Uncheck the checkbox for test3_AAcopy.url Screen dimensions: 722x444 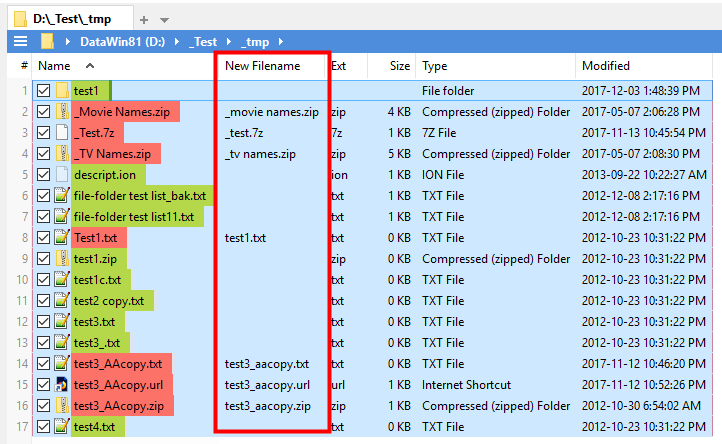[x=43, y=385]
